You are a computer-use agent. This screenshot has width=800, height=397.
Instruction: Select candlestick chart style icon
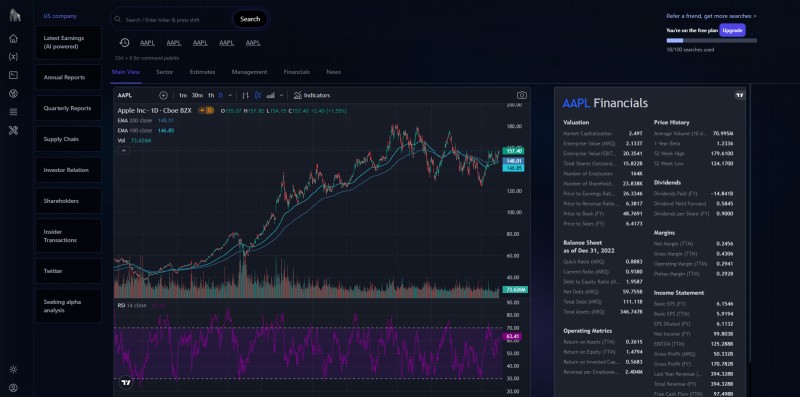258,95
